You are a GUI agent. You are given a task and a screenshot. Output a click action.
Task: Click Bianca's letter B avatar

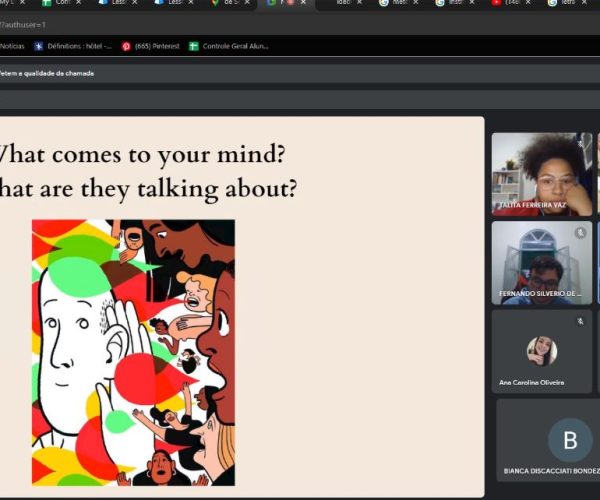click(x=570, y=440)
